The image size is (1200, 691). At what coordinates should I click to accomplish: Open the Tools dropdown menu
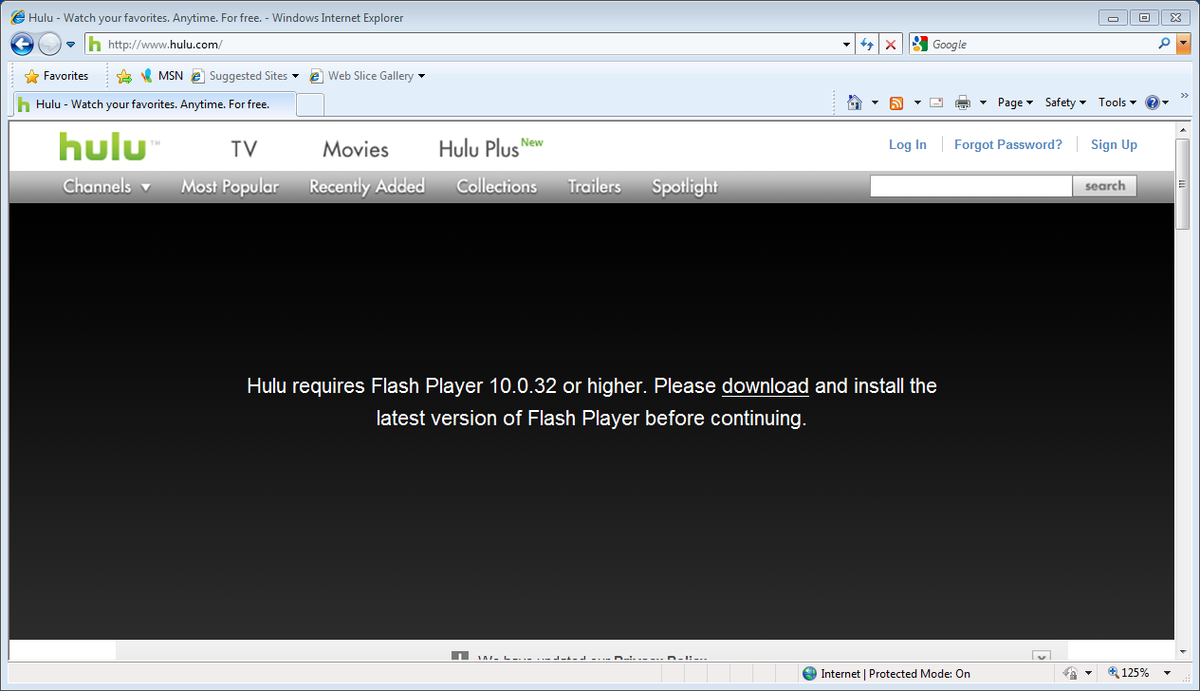(x=1115, y=102)
